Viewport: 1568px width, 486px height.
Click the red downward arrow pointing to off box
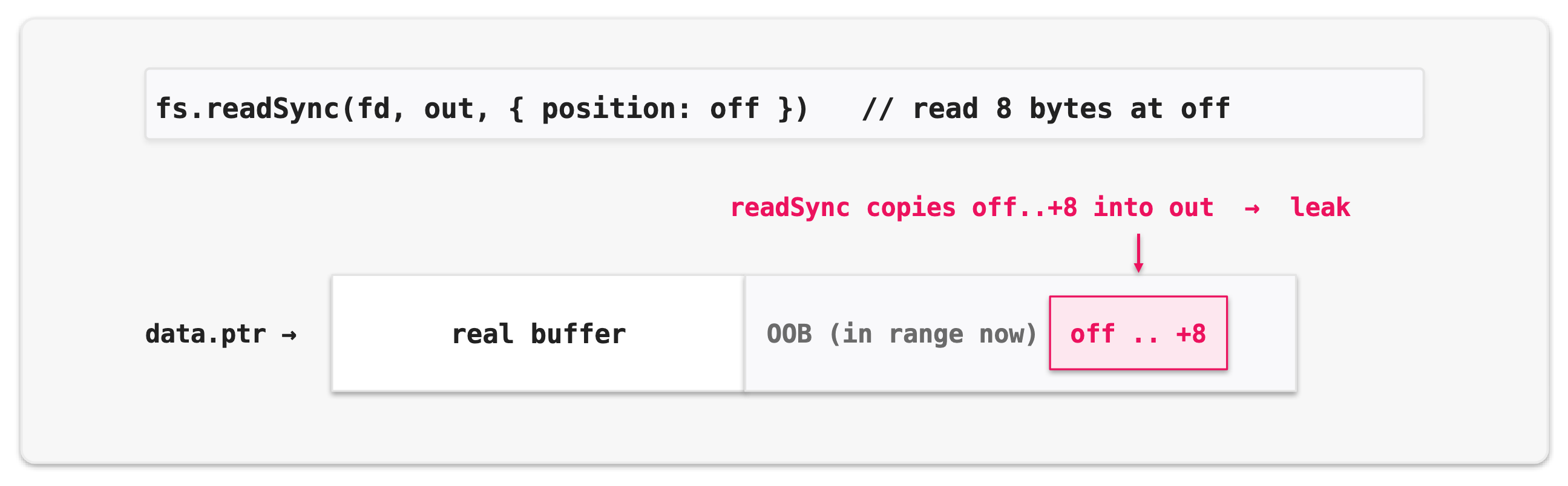click(1138, 253)
